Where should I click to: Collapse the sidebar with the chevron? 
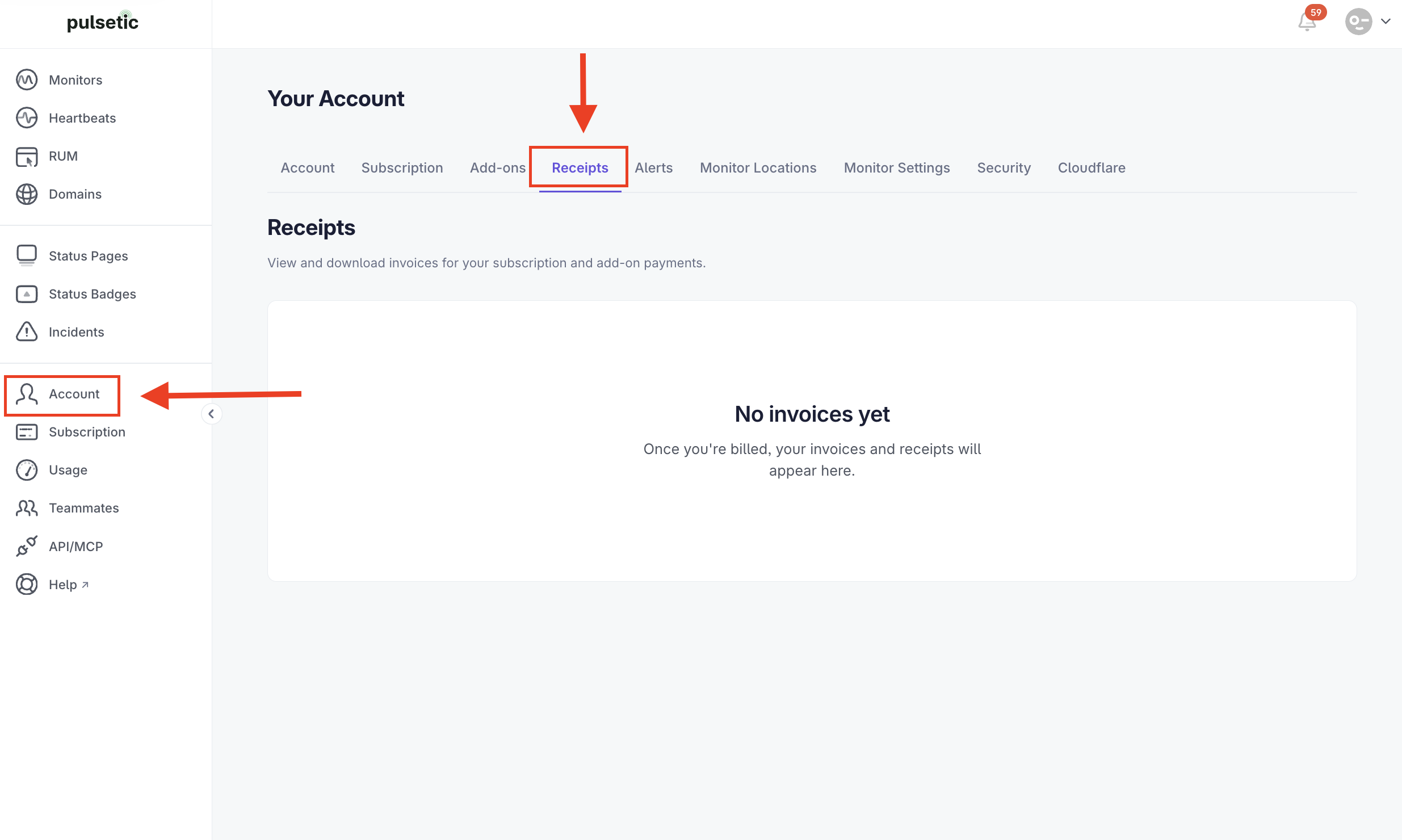pos(211,414)
